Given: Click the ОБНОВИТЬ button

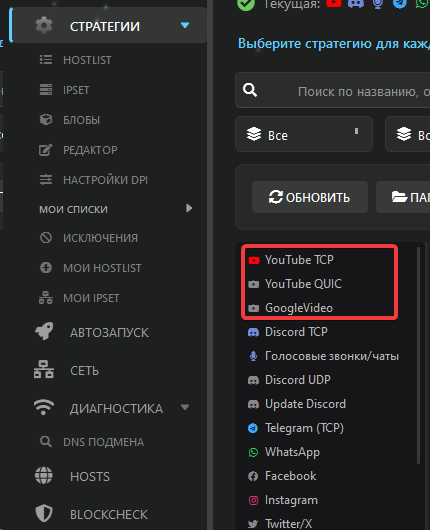Looking at the screenshot, I should coord(310,197).
